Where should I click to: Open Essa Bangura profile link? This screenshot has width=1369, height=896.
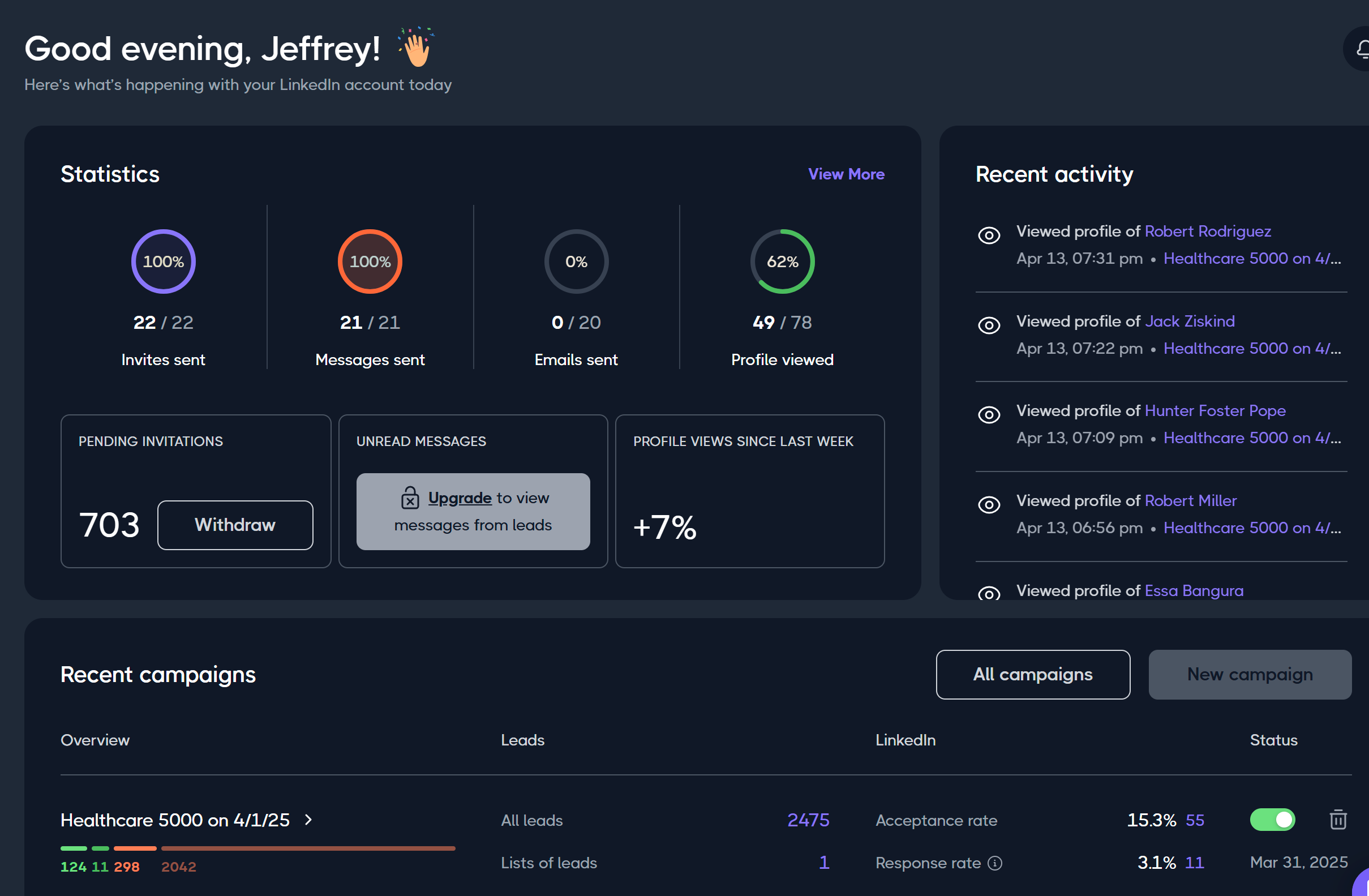tap(1194, 590)
